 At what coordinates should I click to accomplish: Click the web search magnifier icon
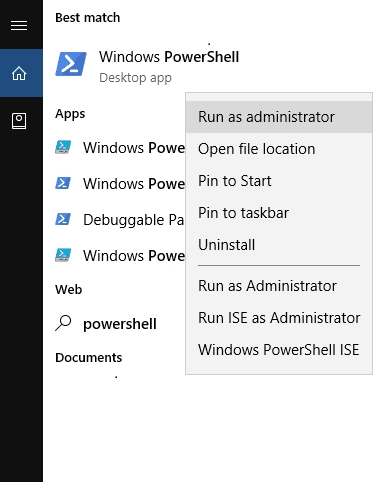point(63,323)
